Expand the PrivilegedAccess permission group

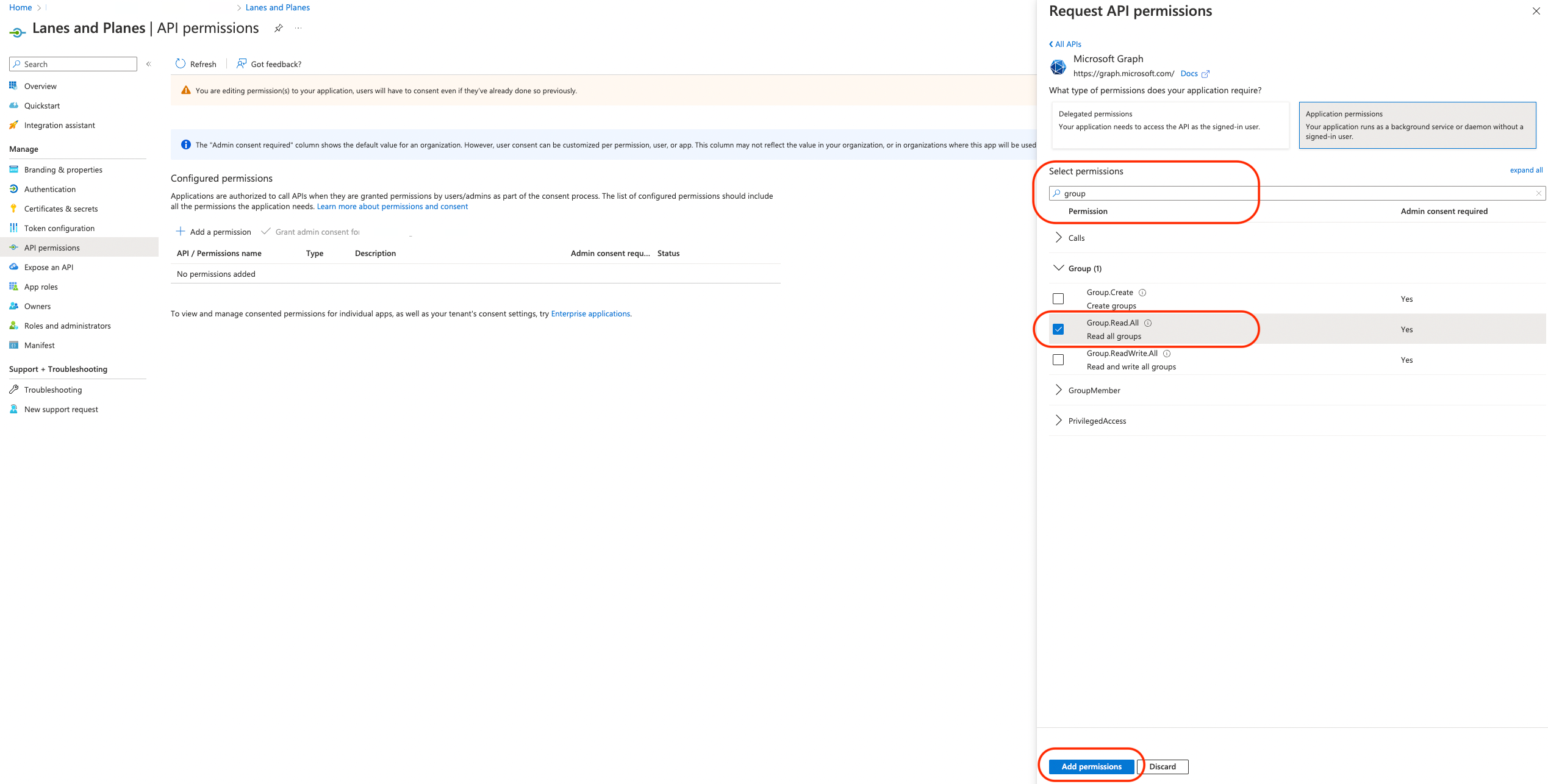coord(1058,421)
